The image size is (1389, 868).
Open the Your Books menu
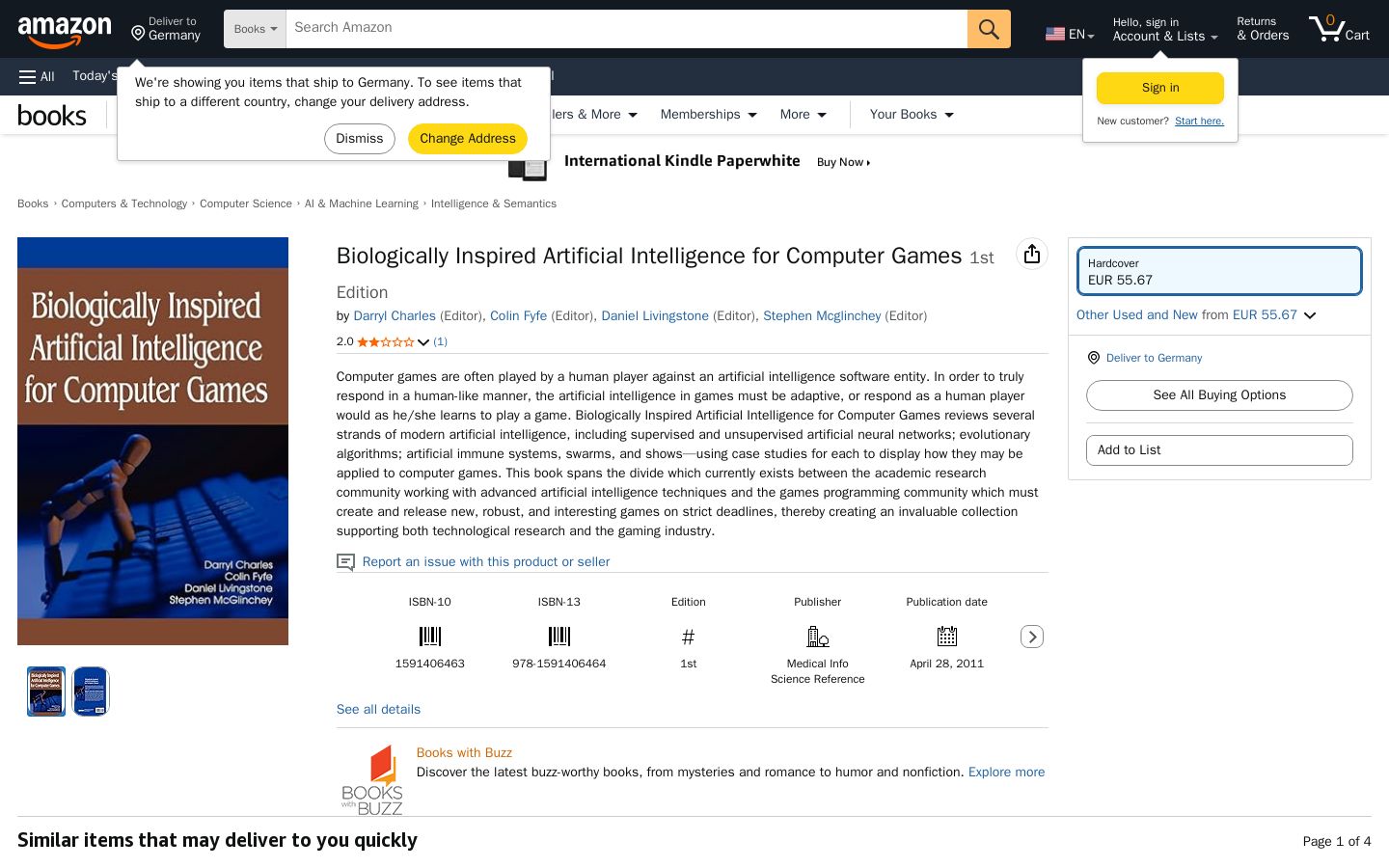tap(912, 115)
